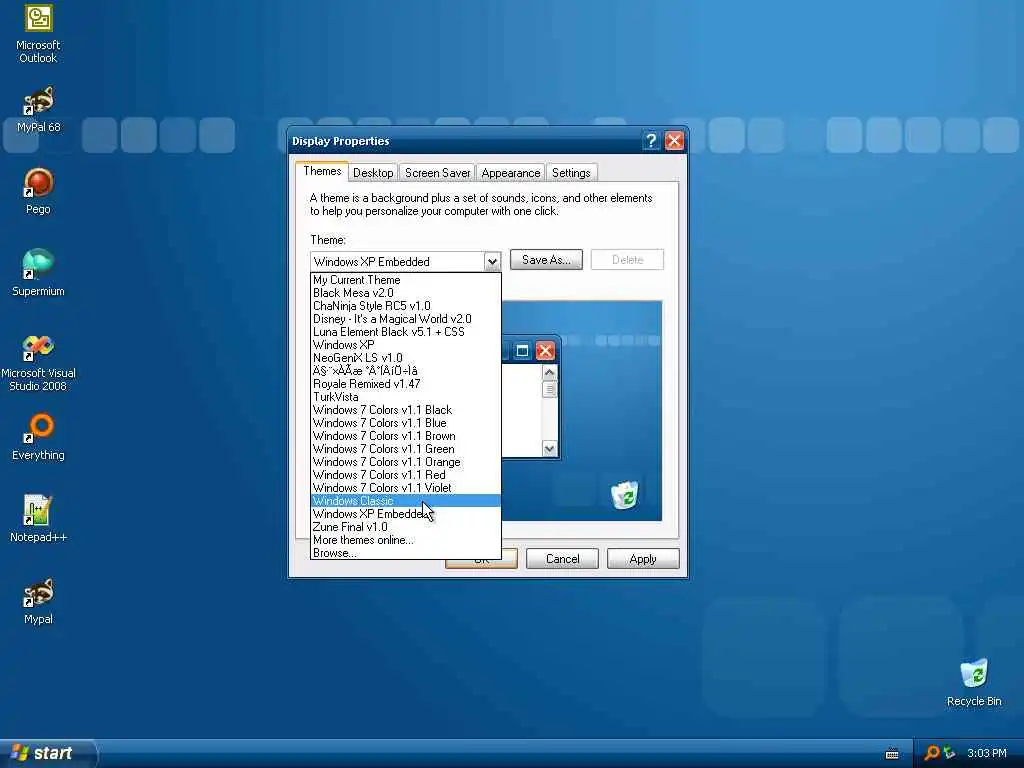Screen dimensions: 1024x768
Task: Click the green tray icon beside the clock
Action: click(950, 754)
